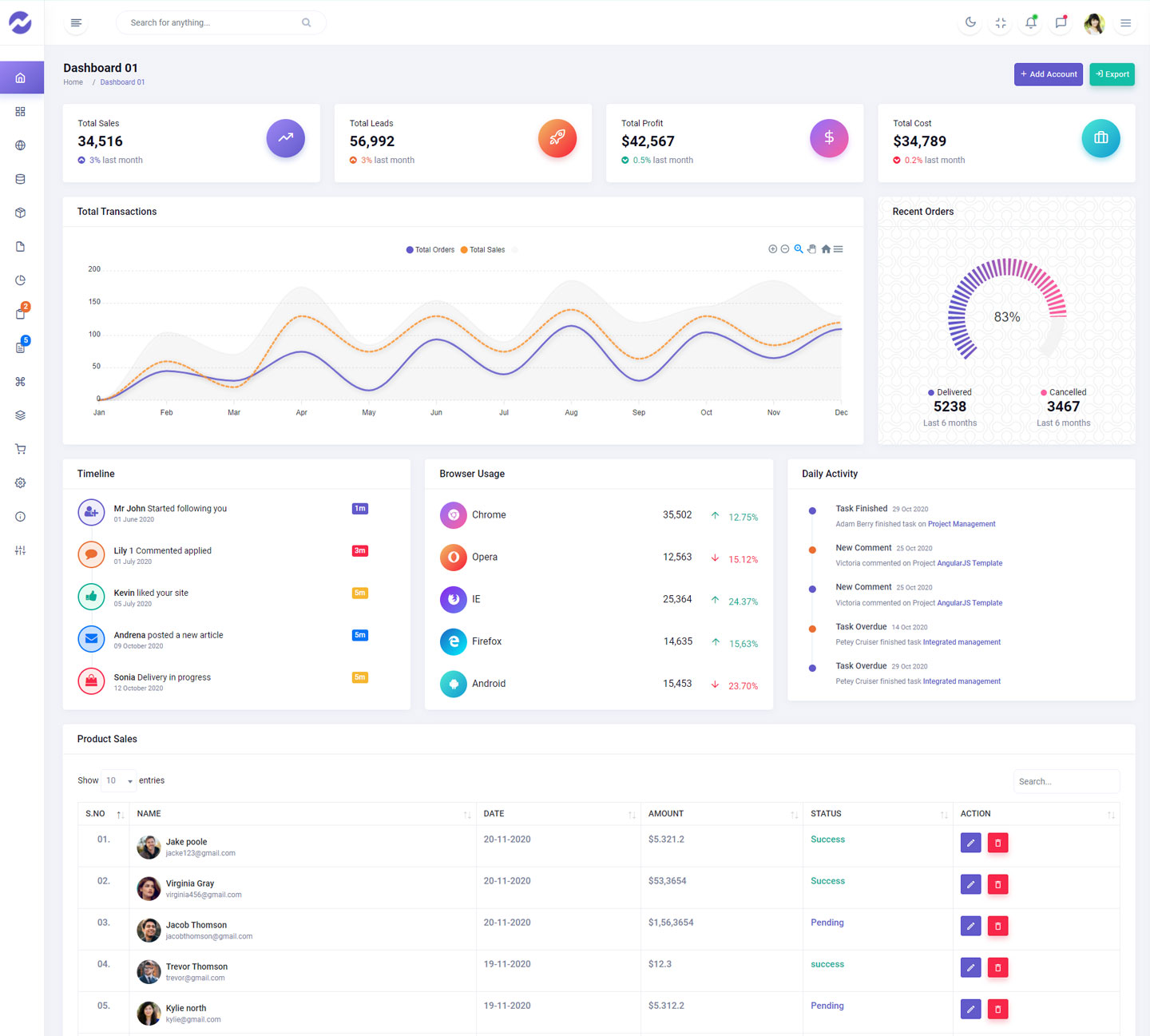
Task: Open the notifications bell
Action: pos(1031,23)
